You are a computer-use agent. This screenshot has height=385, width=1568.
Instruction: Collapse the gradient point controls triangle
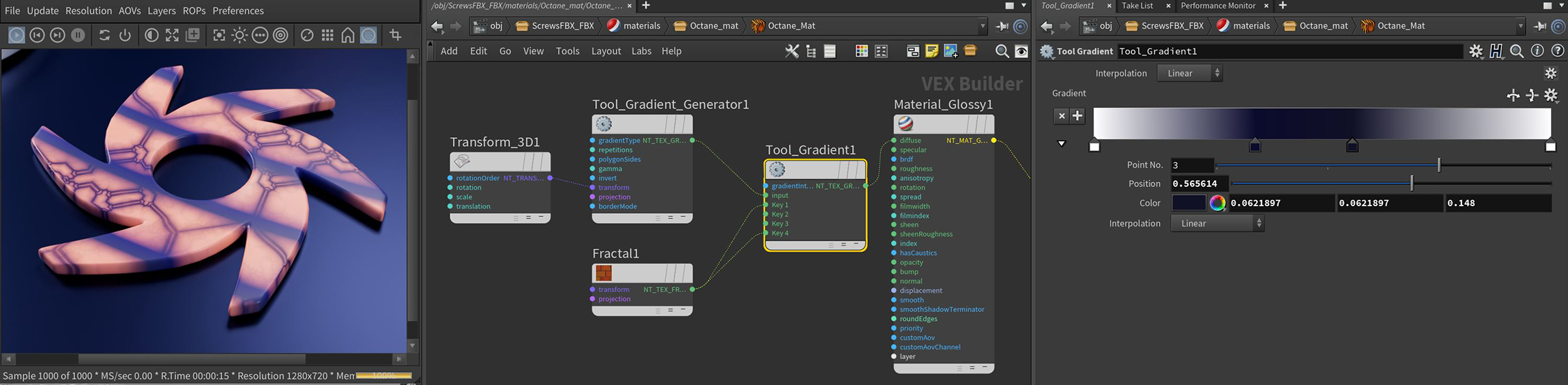coord(1061,143)
